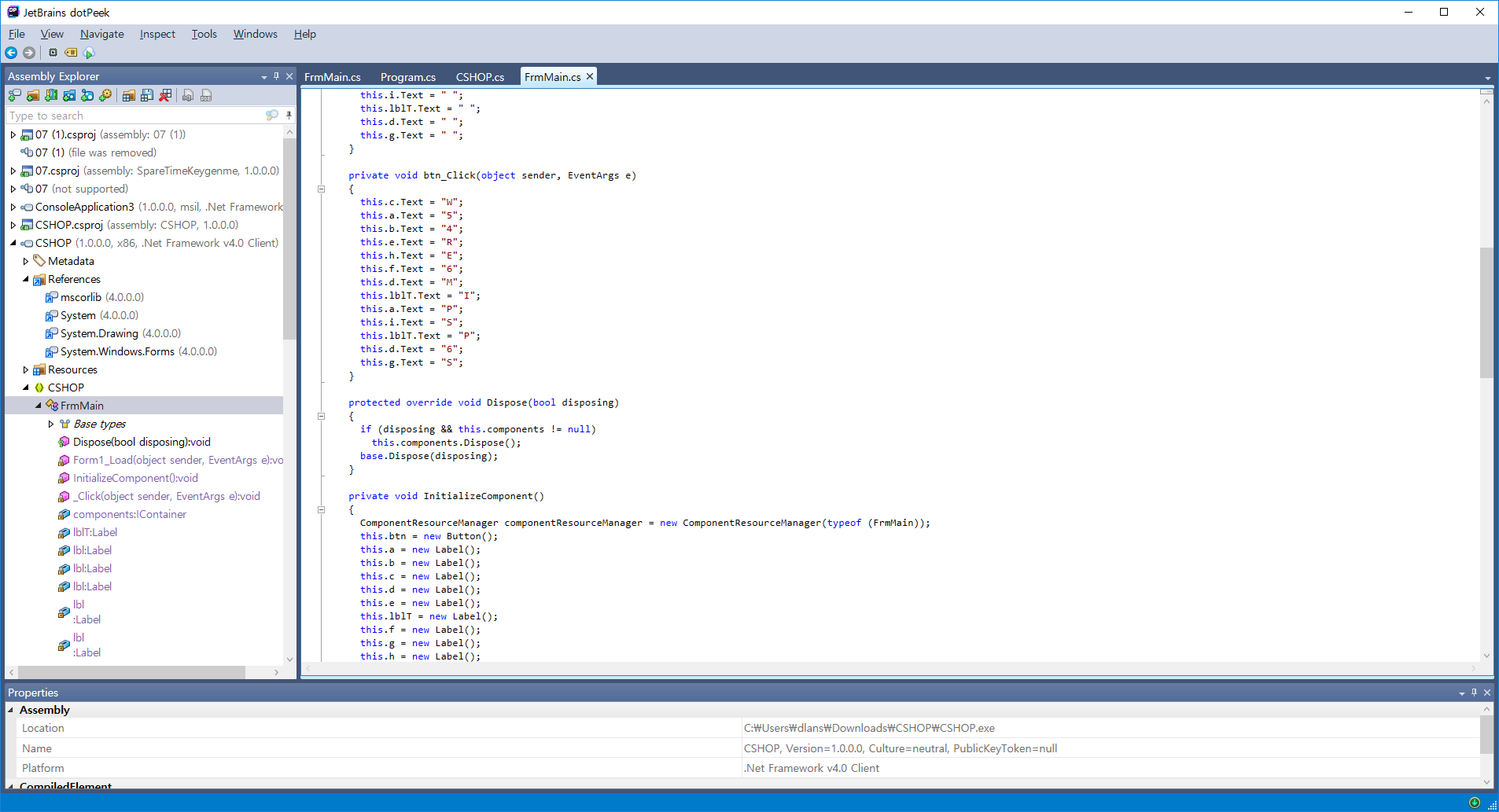This screenshot has width=1499, height=812.
Task: Close the Assembly Explorer panel
Action: [x=289, y=76]
